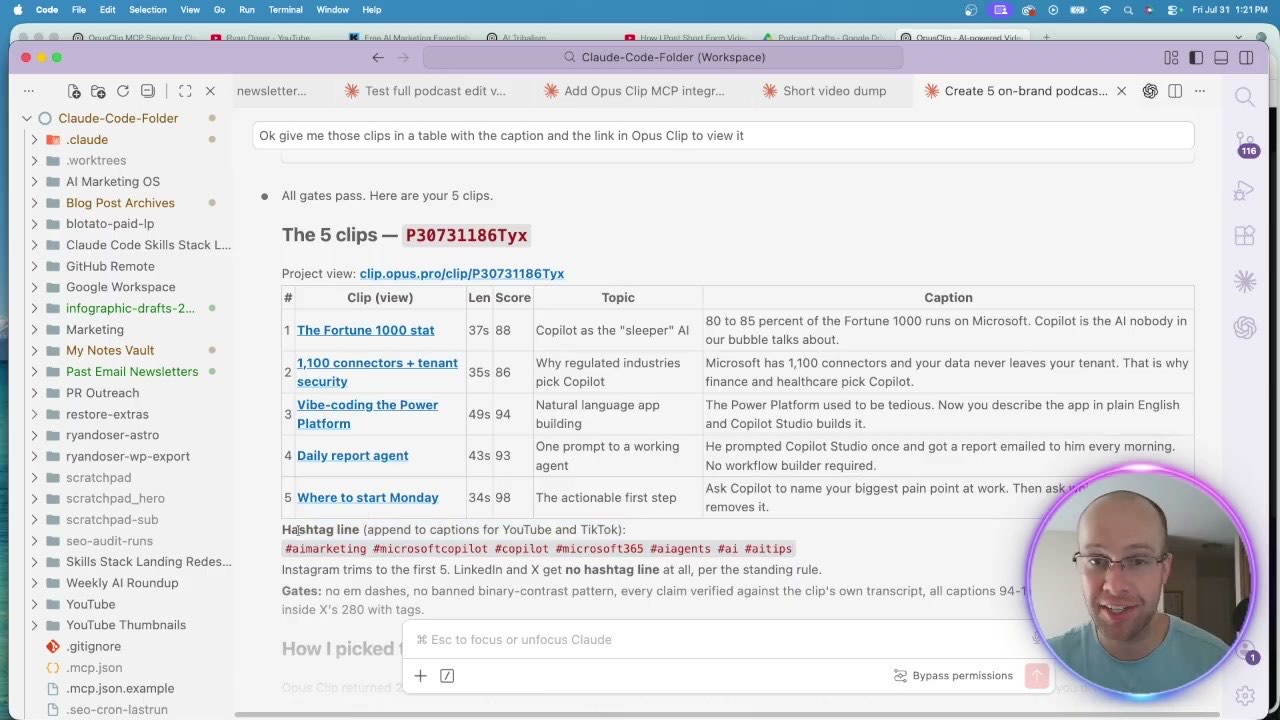This screenshot has height=720, width=1280.
Task: Expand the AI Marketing OS folder
Action: [35, 182]
